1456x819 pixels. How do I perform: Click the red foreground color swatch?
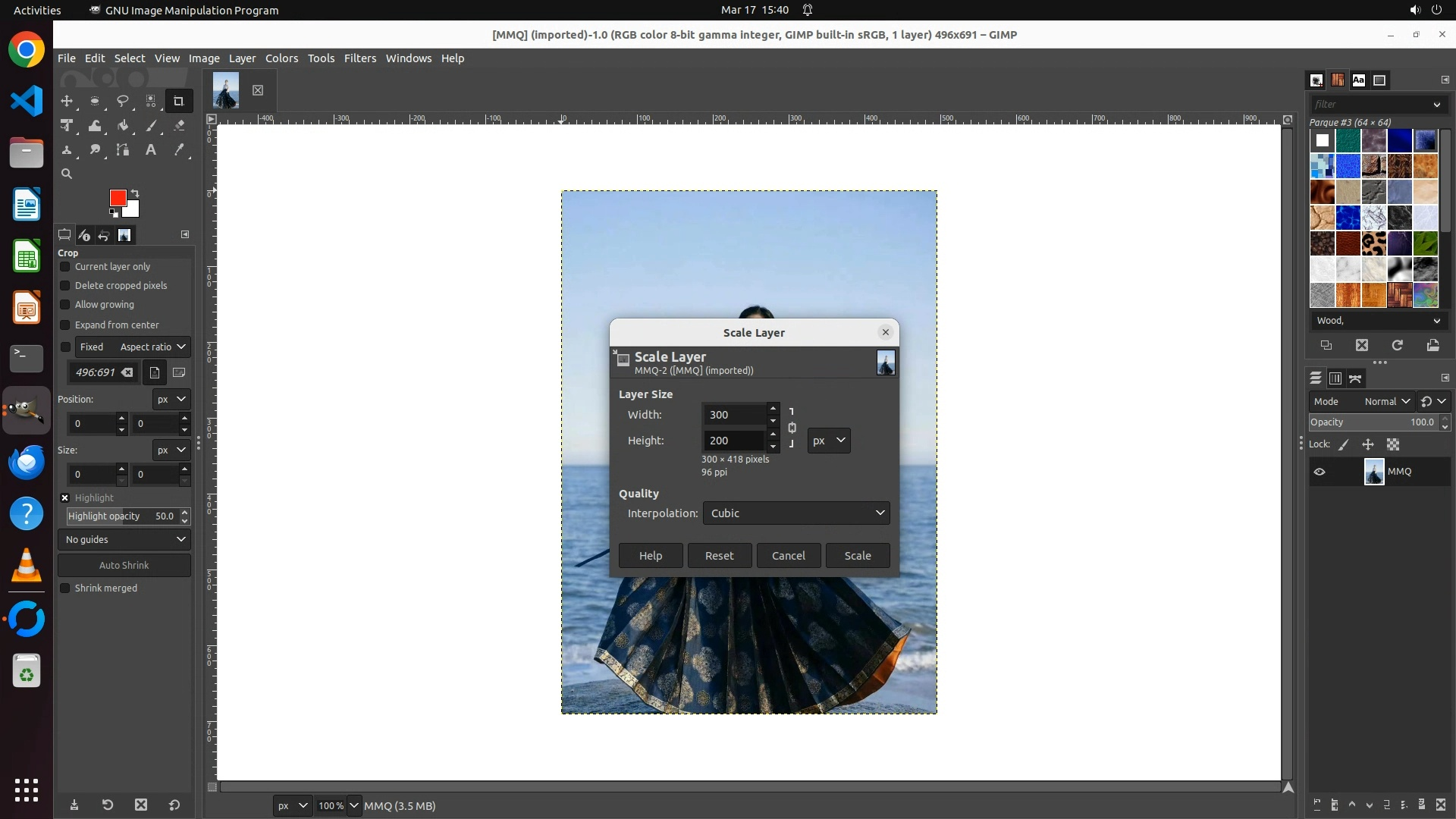point(117,197)
